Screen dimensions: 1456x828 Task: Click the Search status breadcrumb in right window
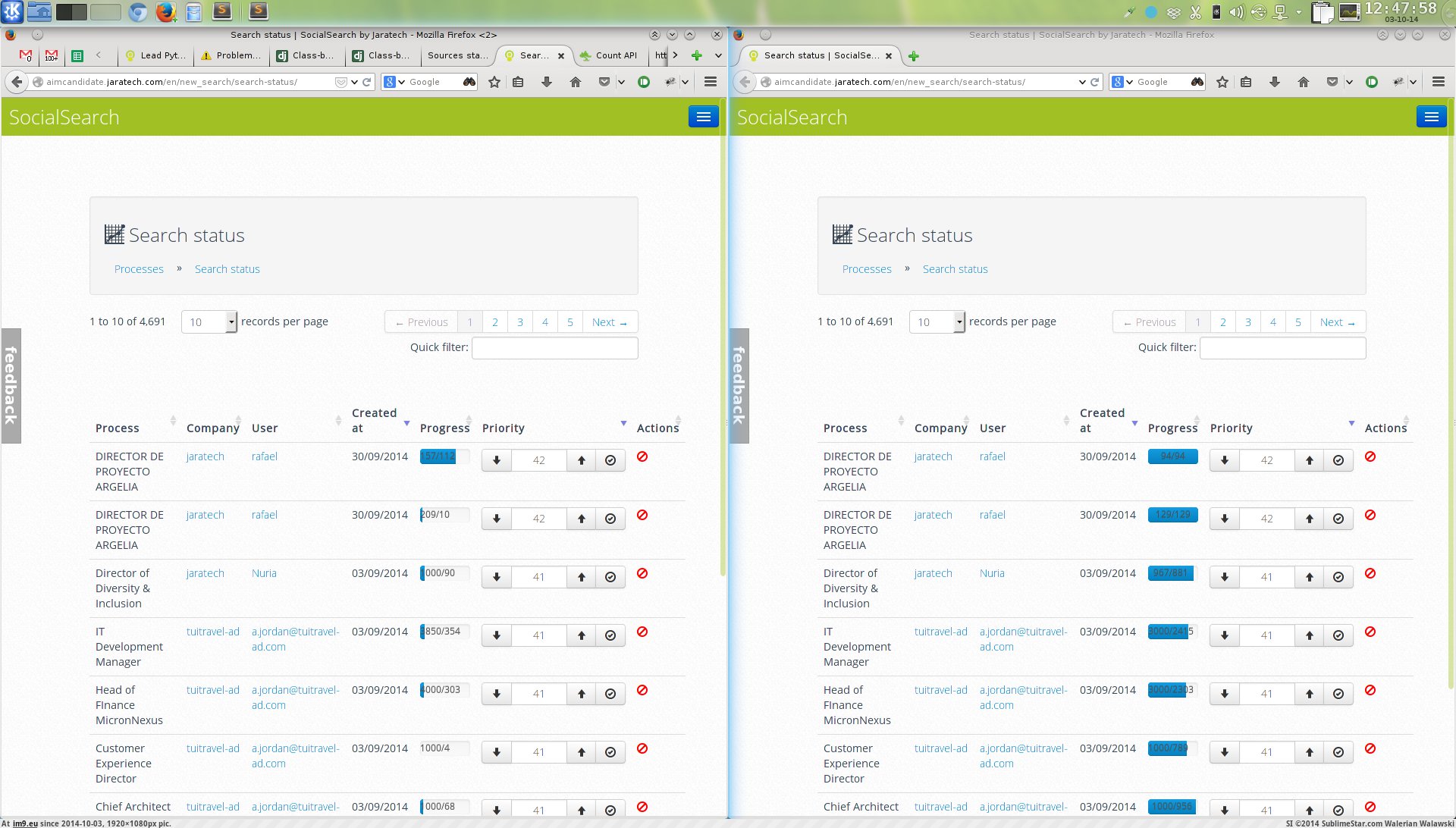coord(955,269)
